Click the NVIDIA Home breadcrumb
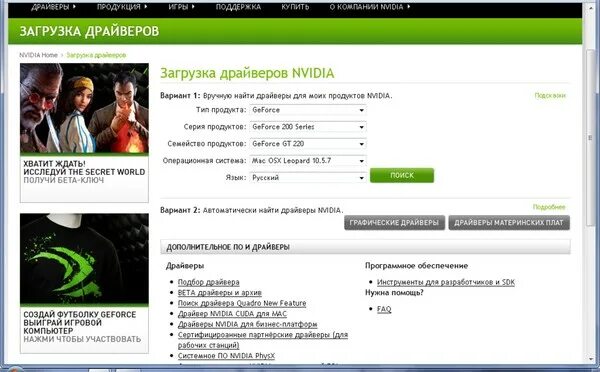This screenshot has width=600, height=372. click(x=38, y=55)
